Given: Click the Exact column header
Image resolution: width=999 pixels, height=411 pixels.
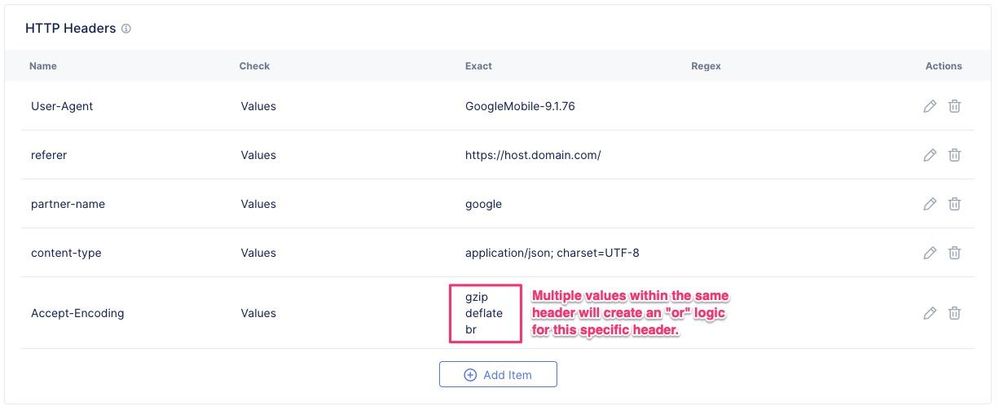Looking at the screenshot, I should (478, 66).
